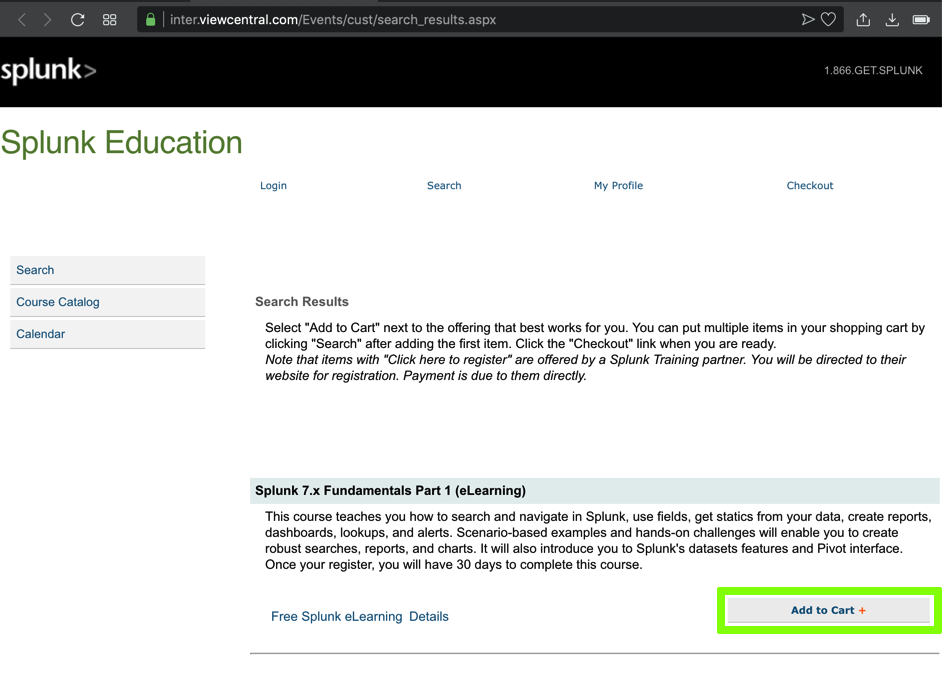
Task: Open Calendar from the sidebar
Action: [41, 334]
